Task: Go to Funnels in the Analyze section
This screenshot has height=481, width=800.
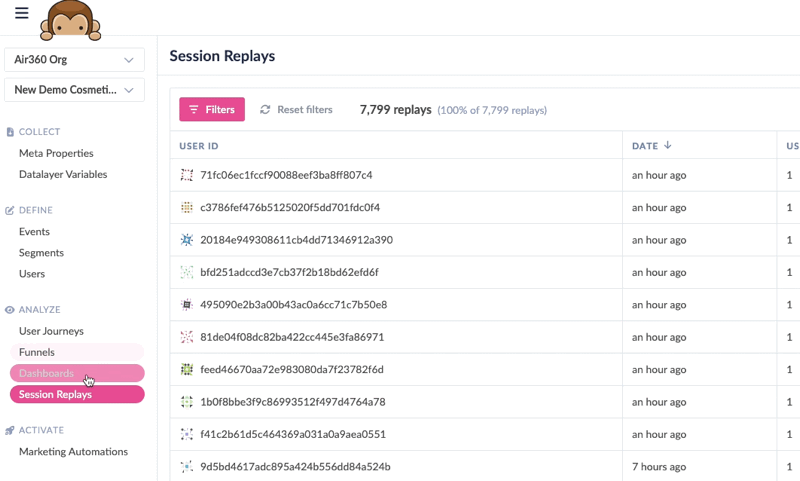Action: (x=77, y=352)
